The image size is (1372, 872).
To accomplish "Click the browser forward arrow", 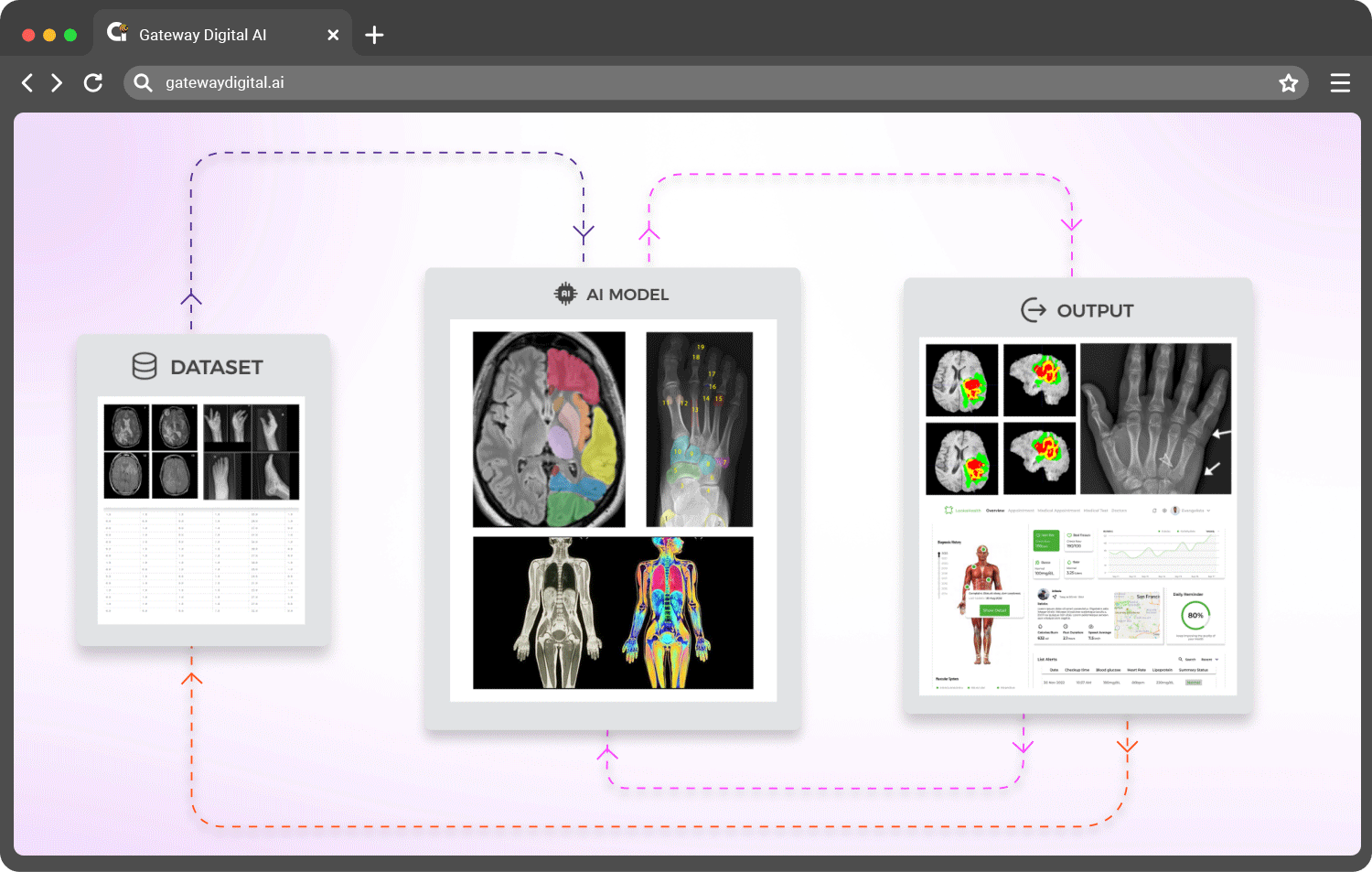I will pyautogui.click(x=57, y=83).
